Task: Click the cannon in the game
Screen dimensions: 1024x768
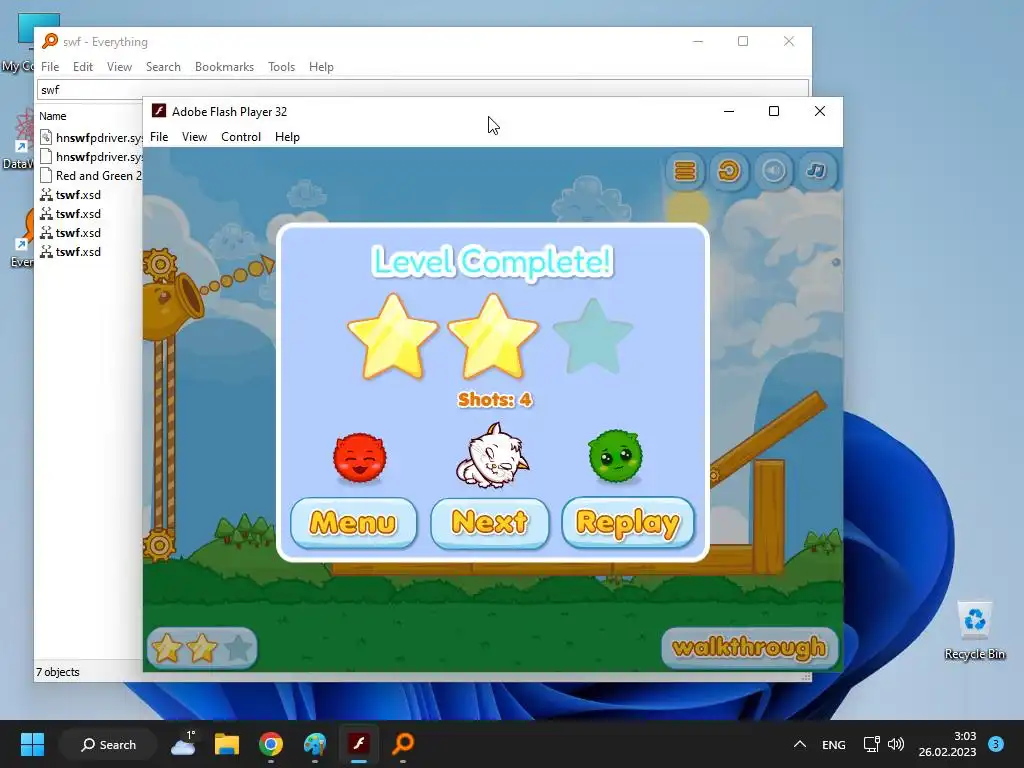Action: click(174, 304)
